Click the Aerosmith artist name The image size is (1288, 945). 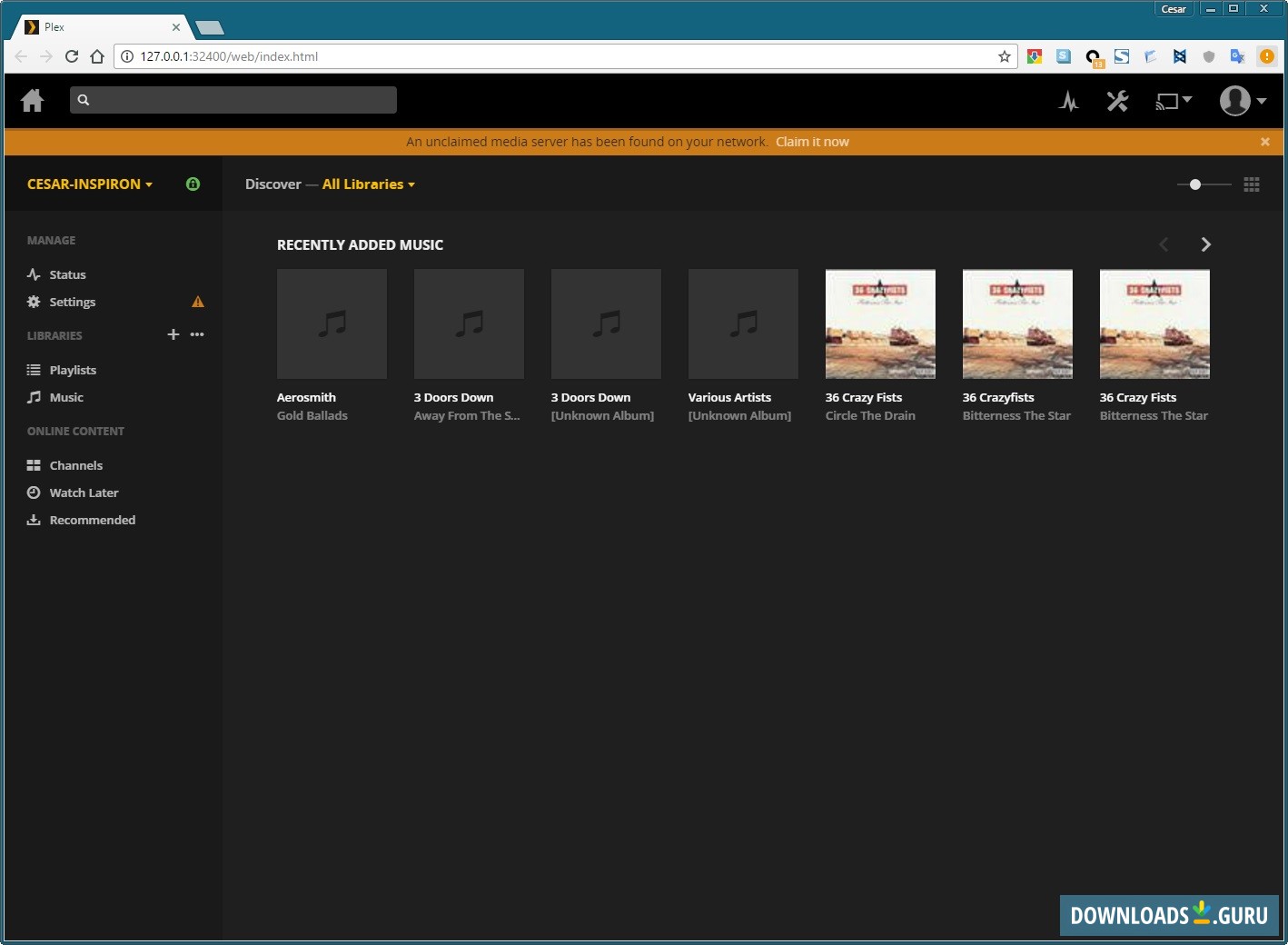click(x=306, y=397)
